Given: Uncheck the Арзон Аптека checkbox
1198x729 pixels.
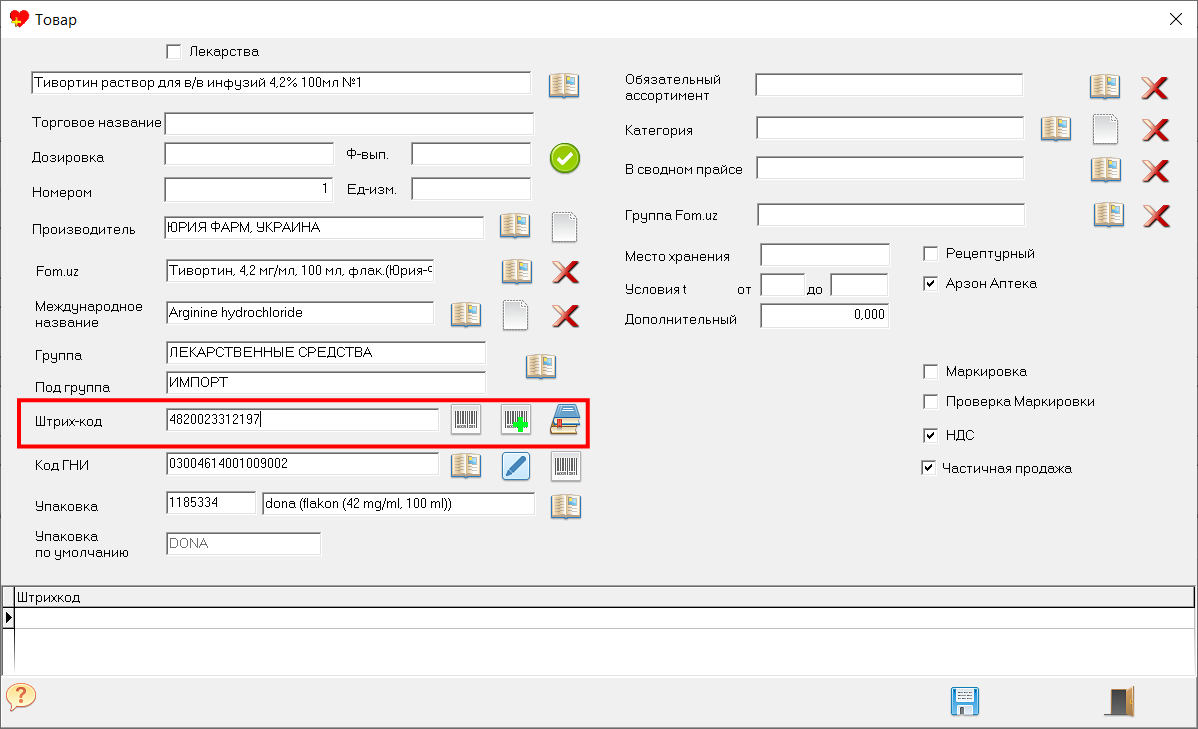Looking at the screenshot, I should click(x=931, y=284).
